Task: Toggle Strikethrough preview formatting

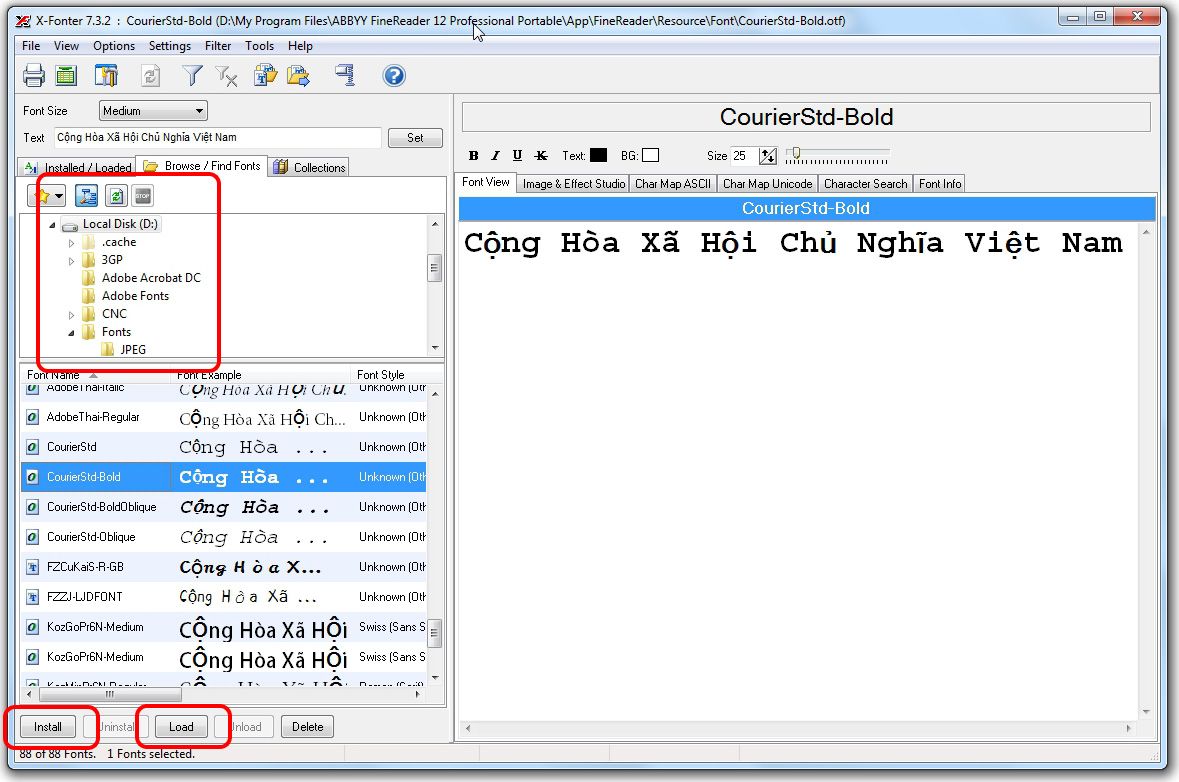Action: (541, 156)
